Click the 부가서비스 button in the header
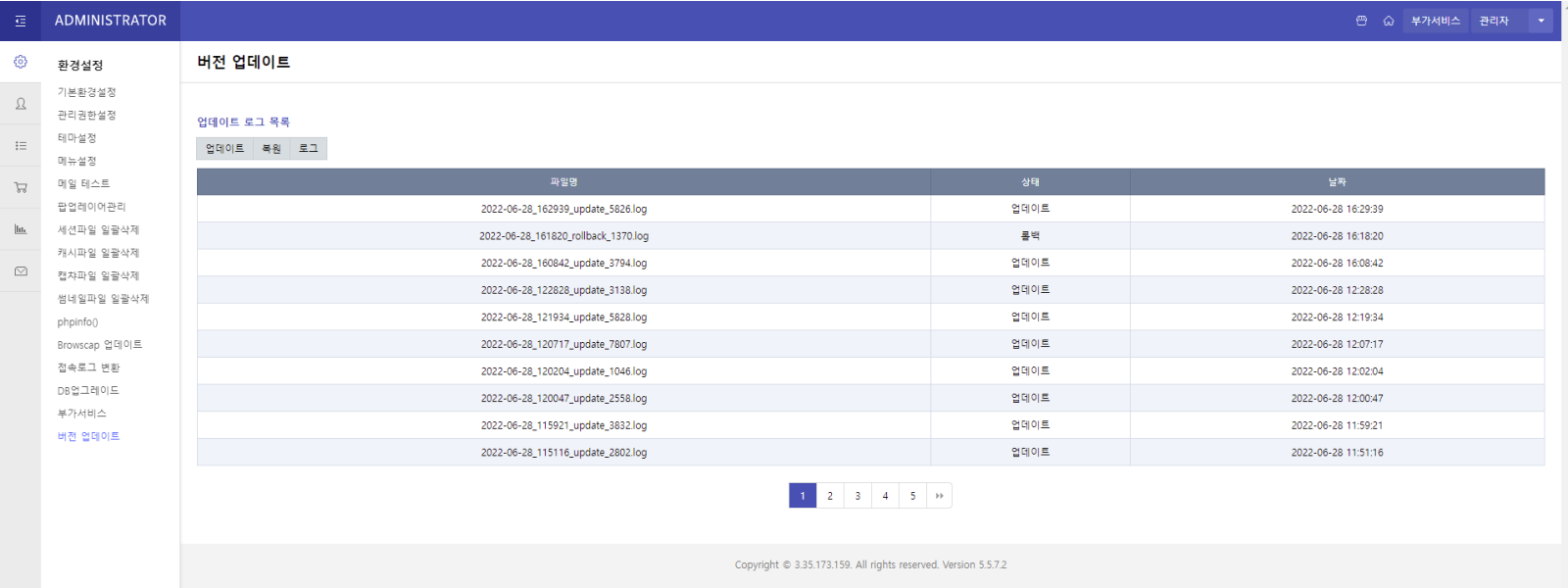Viewport: 1568px width, 588px height. click(1435, 21)
